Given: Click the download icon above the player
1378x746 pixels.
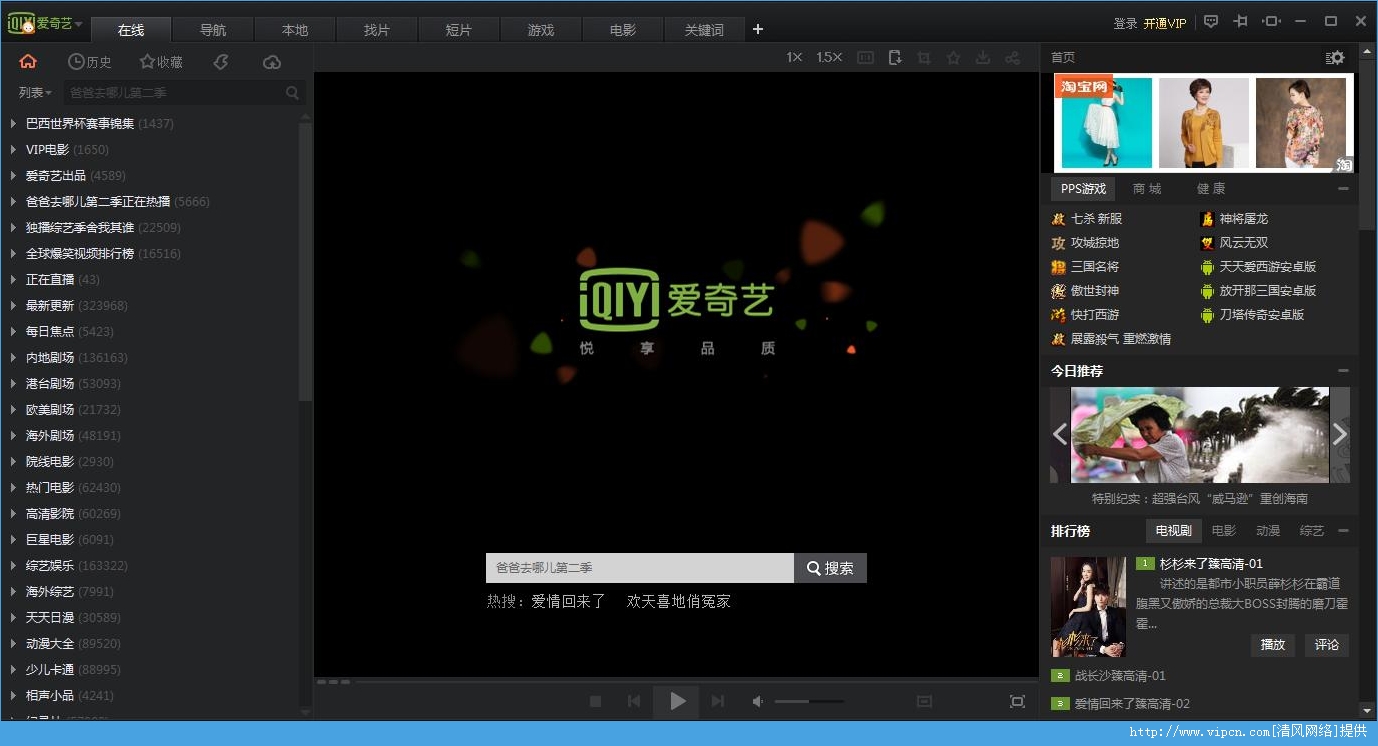Looking at the screenshot, I should [x=983, y=58].
